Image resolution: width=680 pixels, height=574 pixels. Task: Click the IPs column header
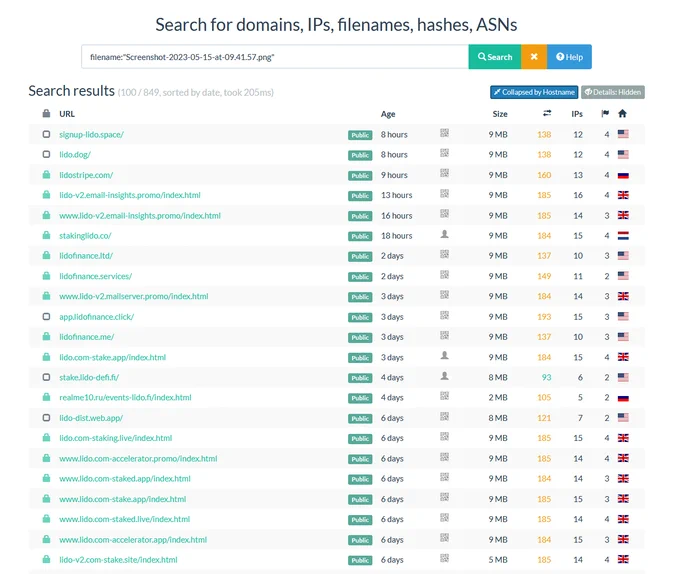click(577, 114)
